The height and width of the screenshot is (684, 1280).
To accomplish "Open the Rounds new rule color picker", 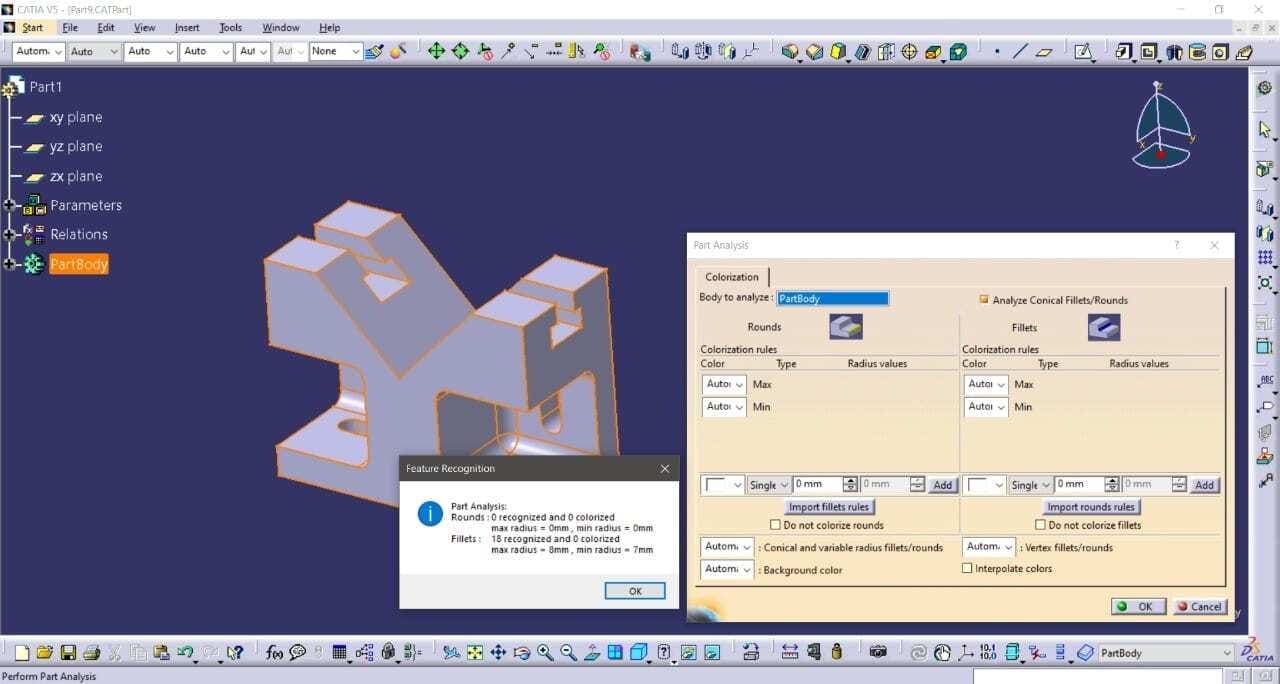I will pos(723,484).
